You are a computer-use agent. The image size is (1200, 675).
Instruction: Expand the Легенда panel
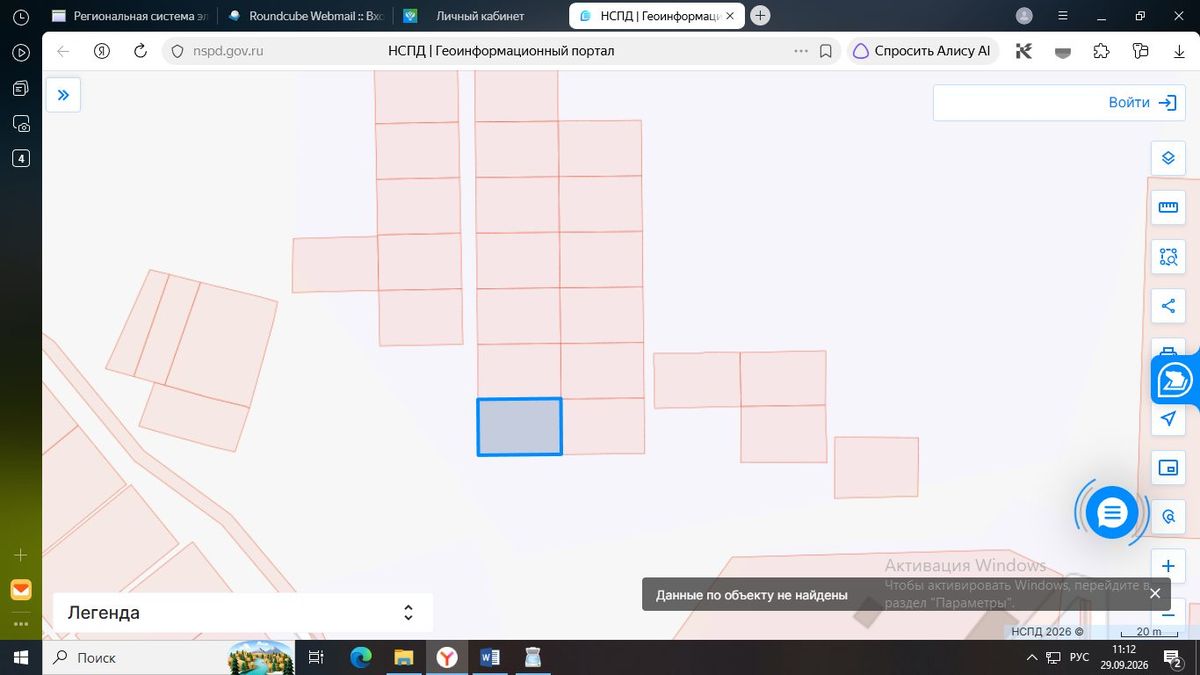242,613
